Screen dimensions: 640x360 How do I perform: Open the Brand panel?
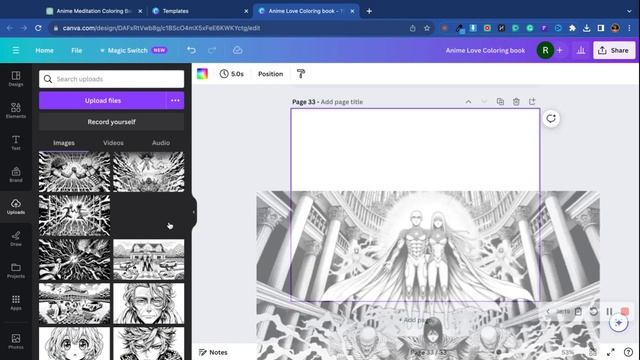click(x=16, y=174)
